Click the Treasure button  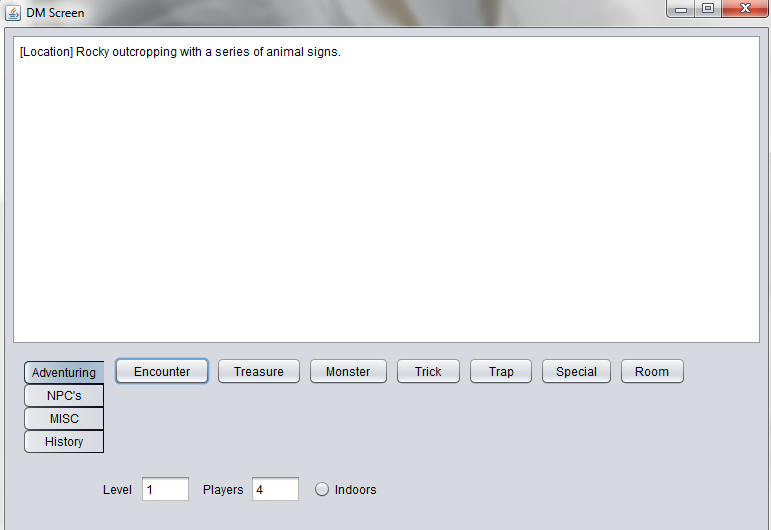(259, 371)
